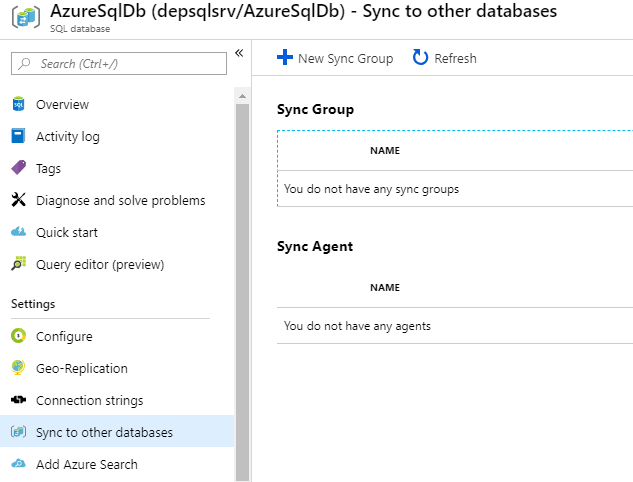This screenshot has height=482, width=633.
Task: Click the Sync Agent heading
Action: 315,246
